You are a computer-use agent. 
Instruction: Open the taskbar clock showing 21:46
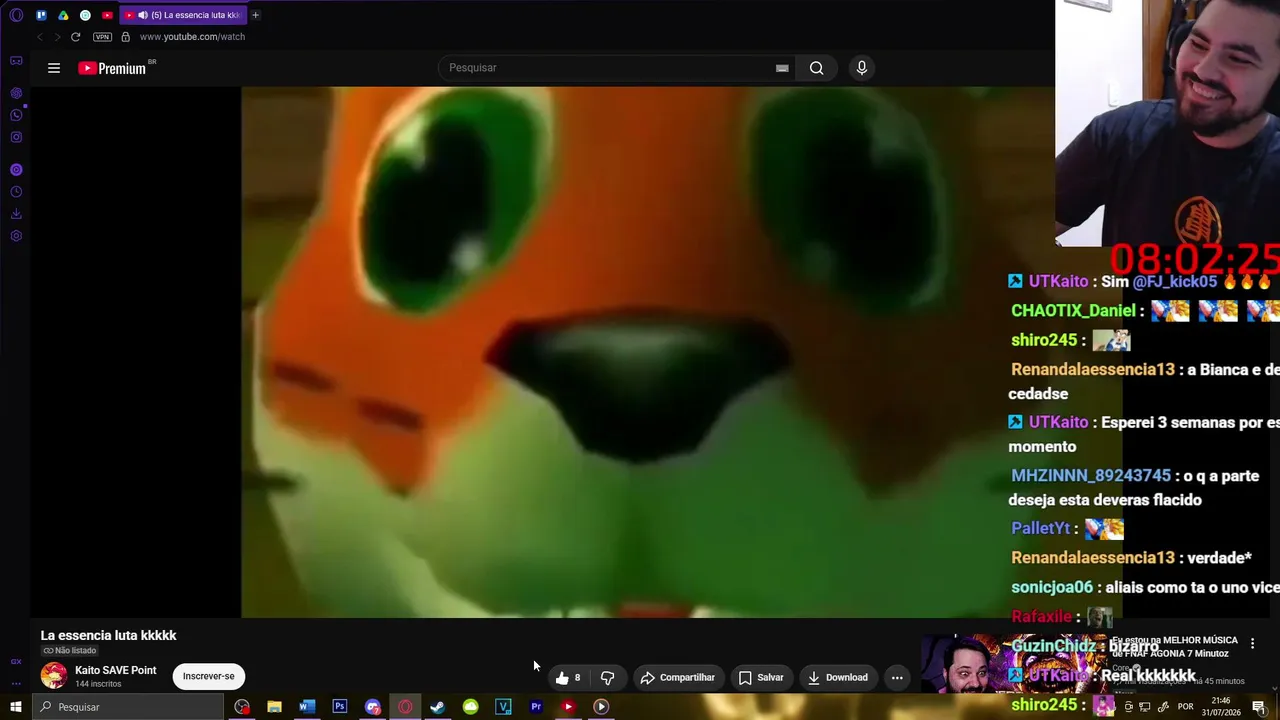click(x=1222, y=707)
